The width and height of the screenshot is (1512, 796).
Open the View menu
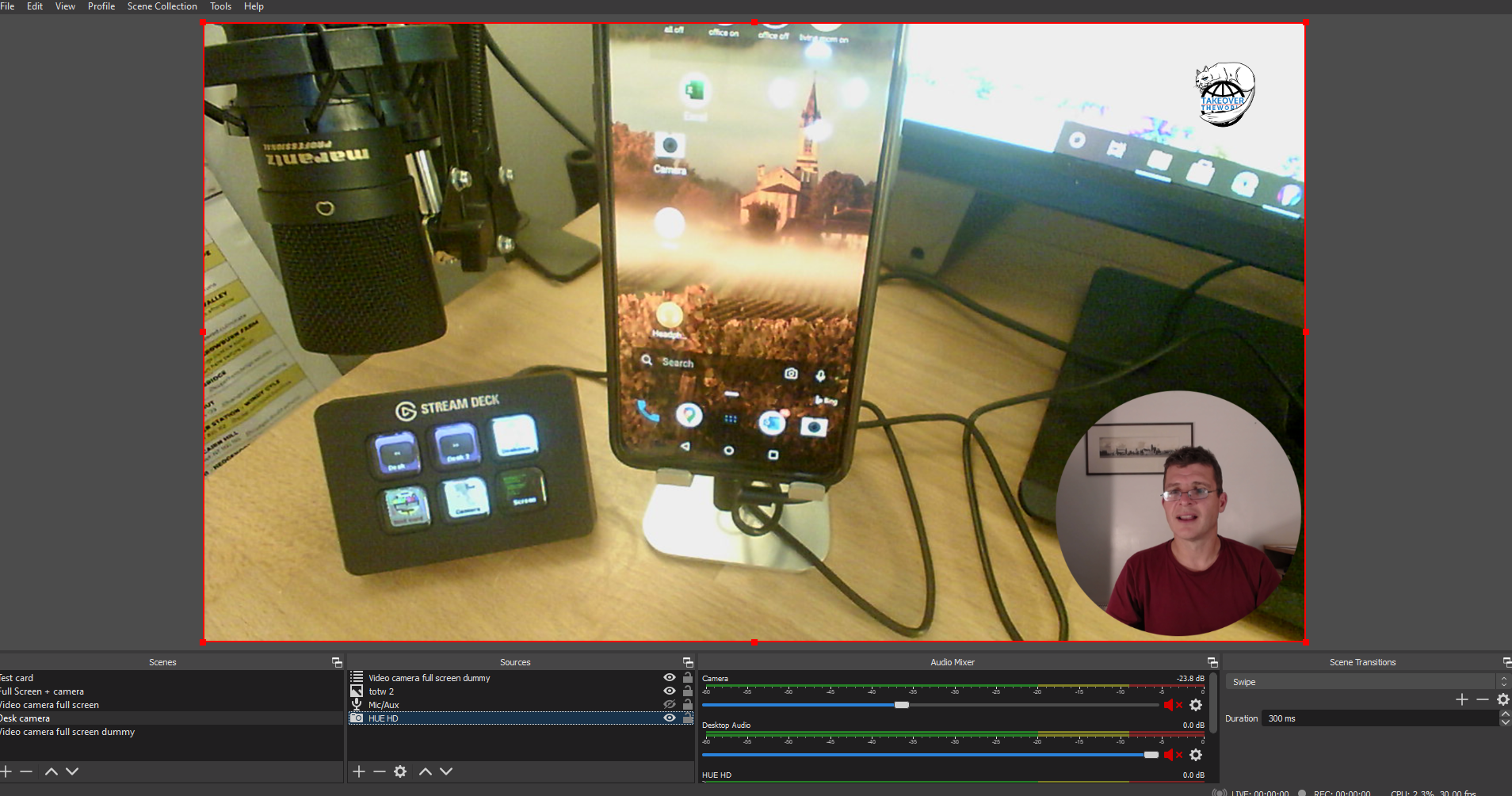click(x=65, y=6)
